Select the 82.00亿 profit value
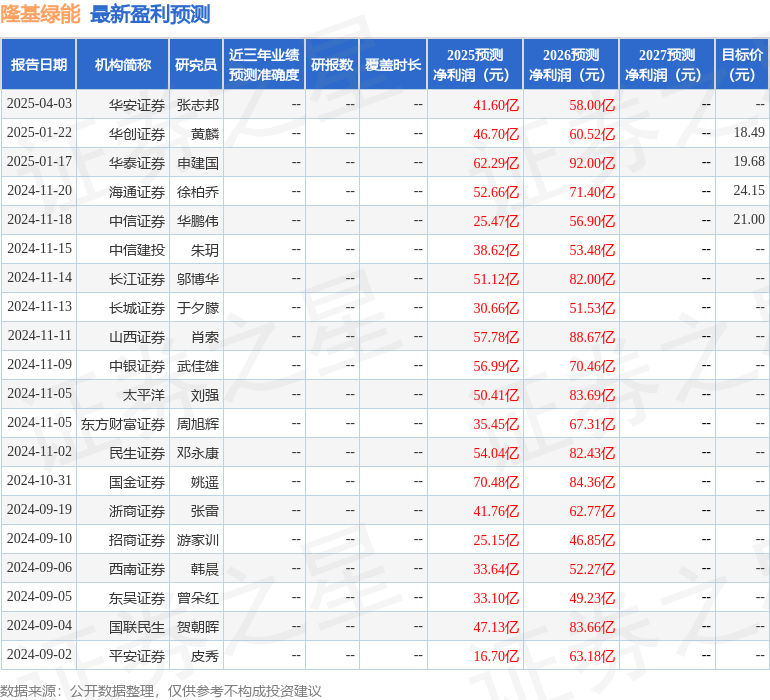 pyautogui.click(x=592, y=279)
